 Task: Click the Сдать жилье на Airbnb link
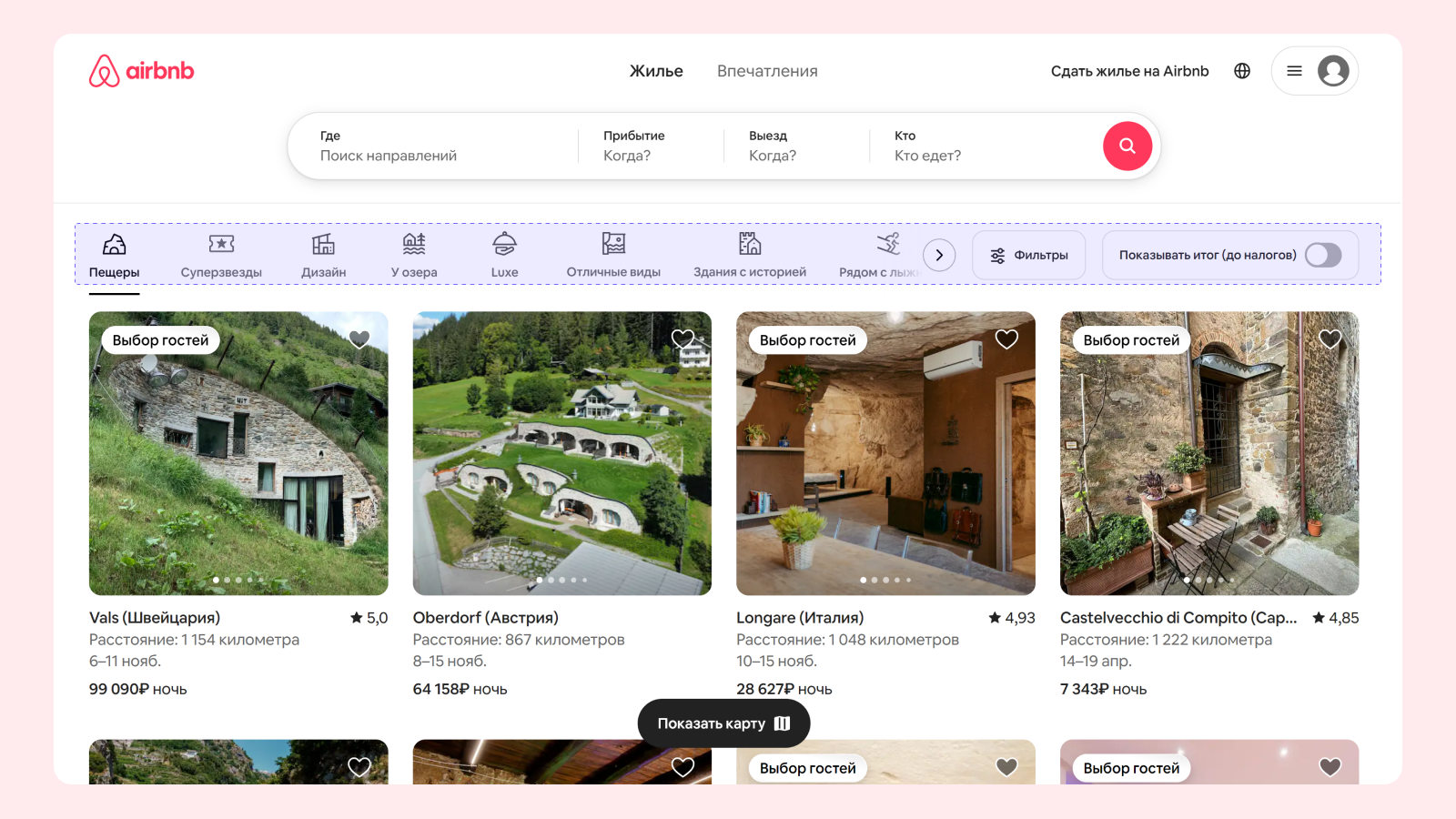[x=1129, y=70]
